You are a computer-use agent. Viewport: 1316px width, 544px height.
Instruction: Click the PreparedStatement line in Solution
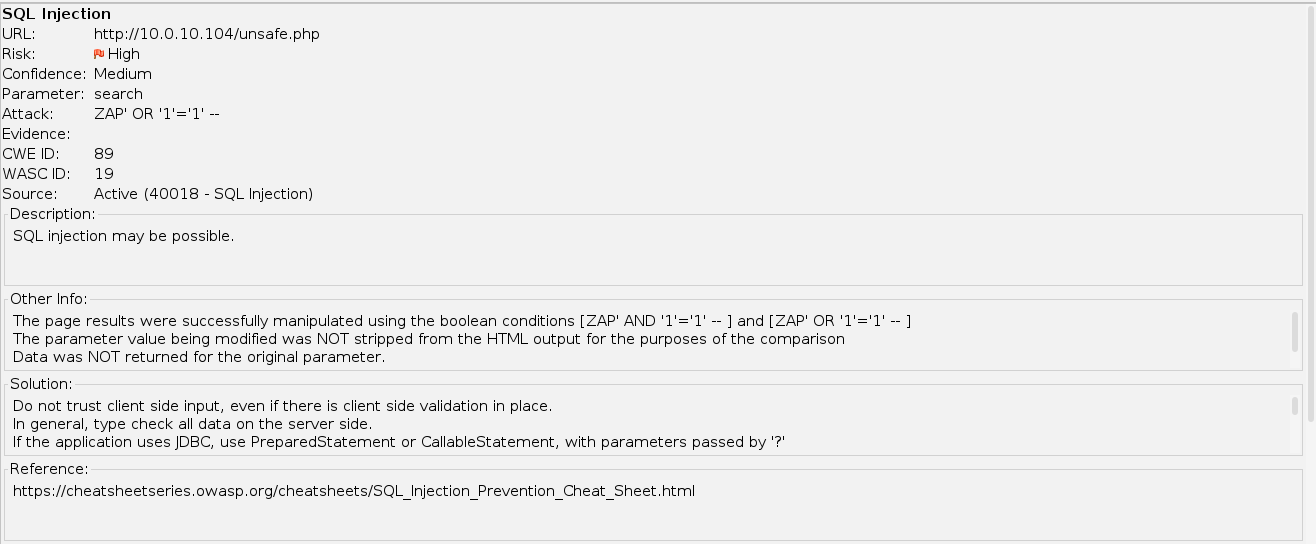(398, 442)
